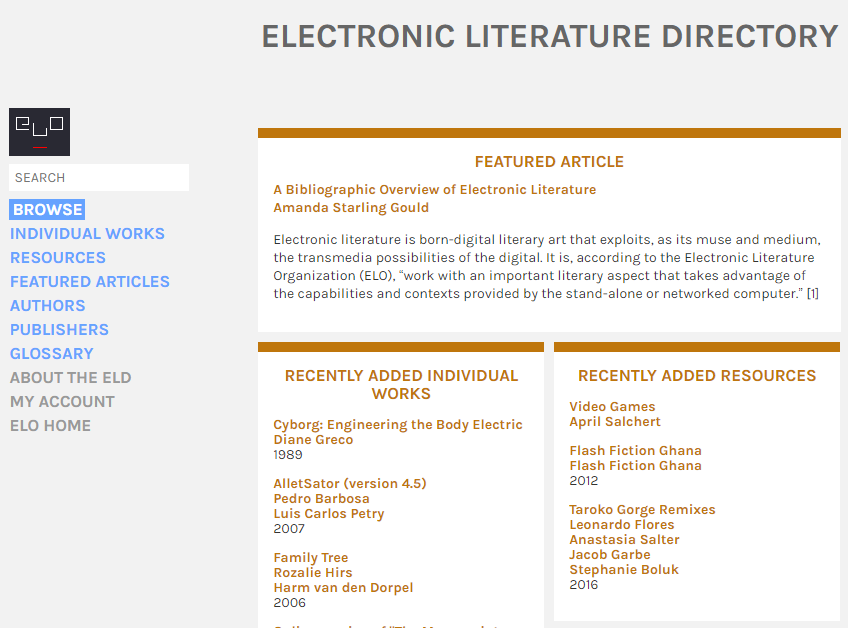The height and width of the screenshot is (628, 848).
Task: Go to Individual Works in sidebar
Action: pyautogui.click(x=87, y=234)
